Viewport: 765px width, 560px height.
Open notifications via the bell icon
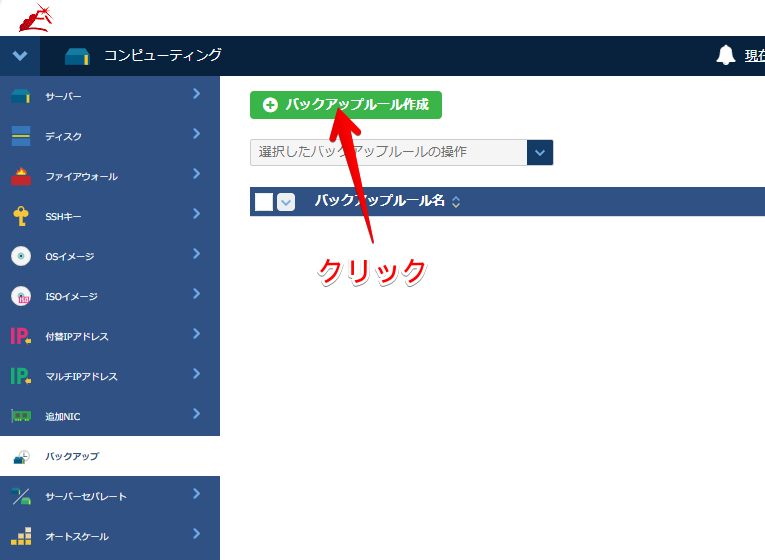(726, 56)
